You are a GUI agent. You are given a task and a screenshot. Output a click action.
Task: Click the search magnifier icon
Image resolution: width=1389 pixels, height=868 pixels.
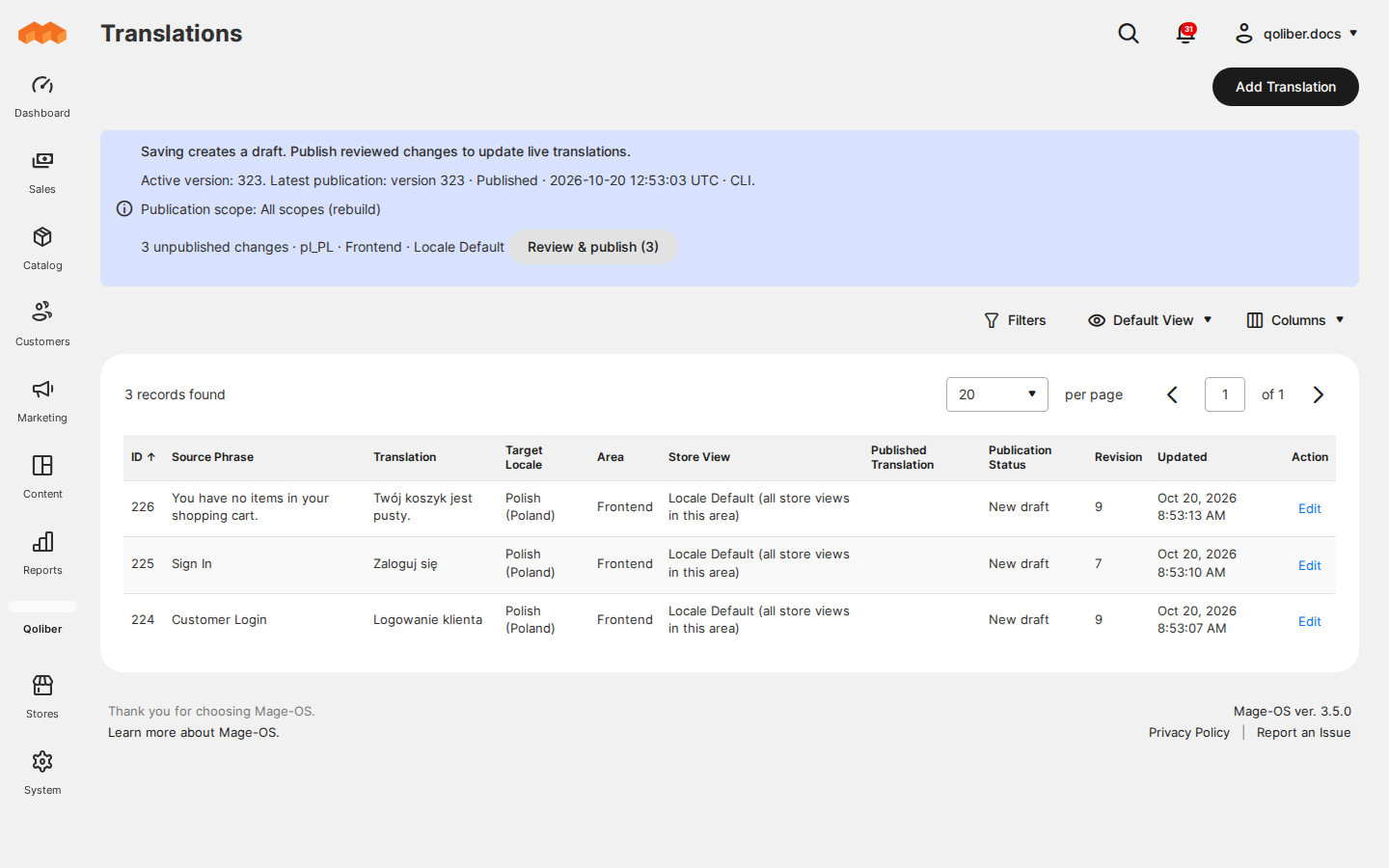(1129, 34)
